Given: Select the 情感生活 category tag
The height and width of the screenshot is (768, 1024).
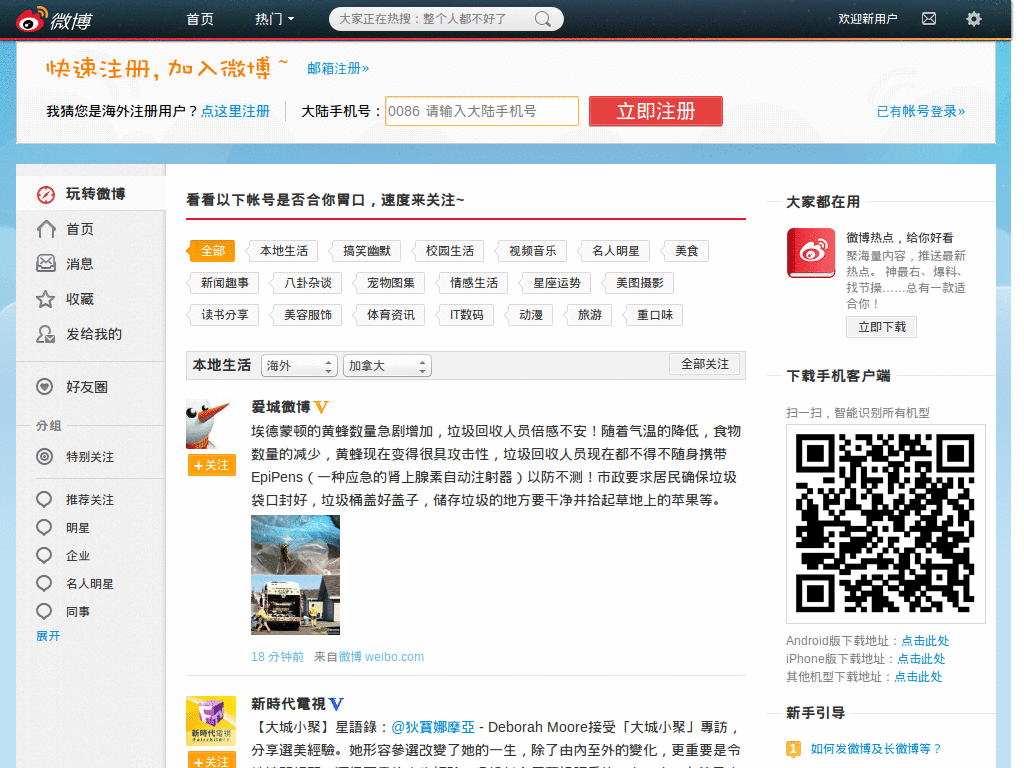Looking at the screenshot, I should click(x=473, y=283).
